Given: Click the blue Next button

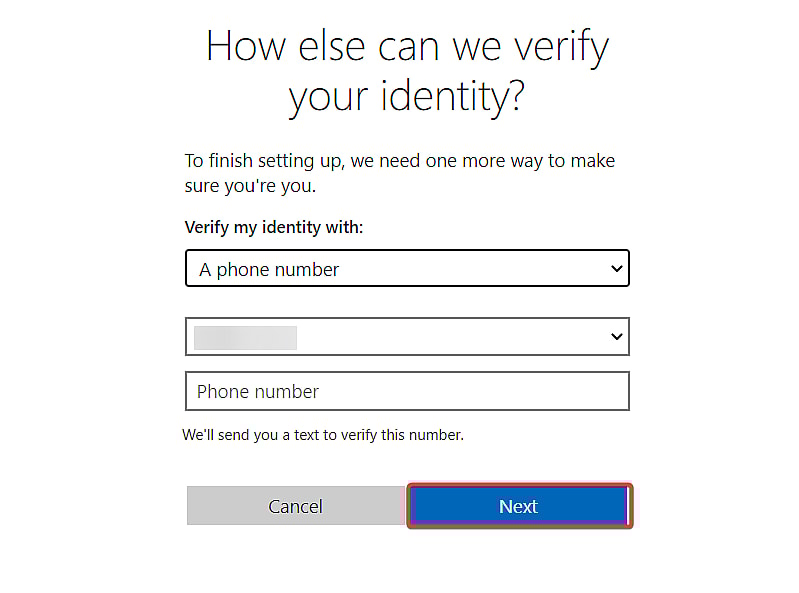Looking at the screenshot, I should [x=520, y=506].
